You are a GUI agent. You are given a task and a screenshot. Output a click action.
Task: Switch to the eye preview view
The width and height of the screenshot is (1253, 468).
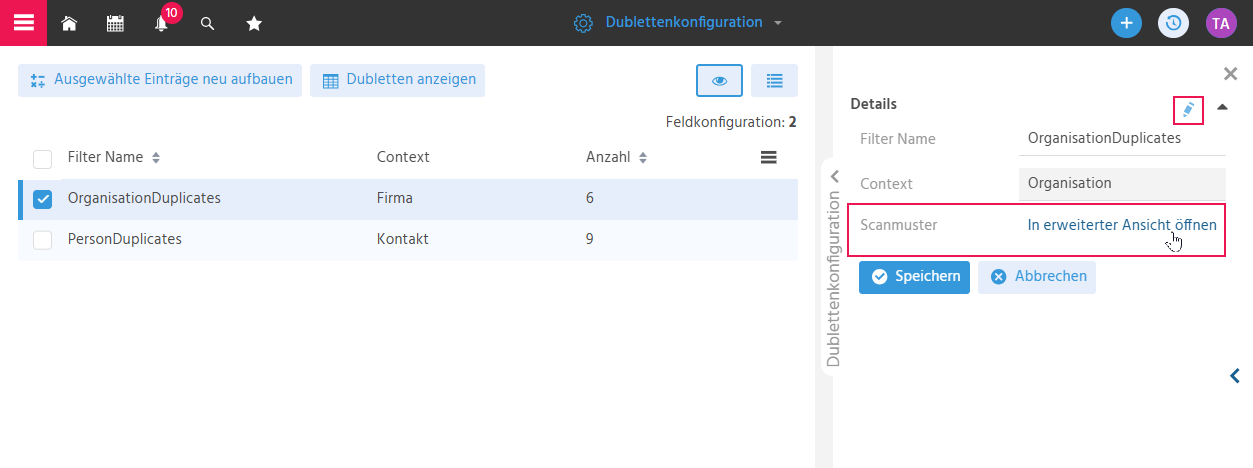click(x=719, y=80)
